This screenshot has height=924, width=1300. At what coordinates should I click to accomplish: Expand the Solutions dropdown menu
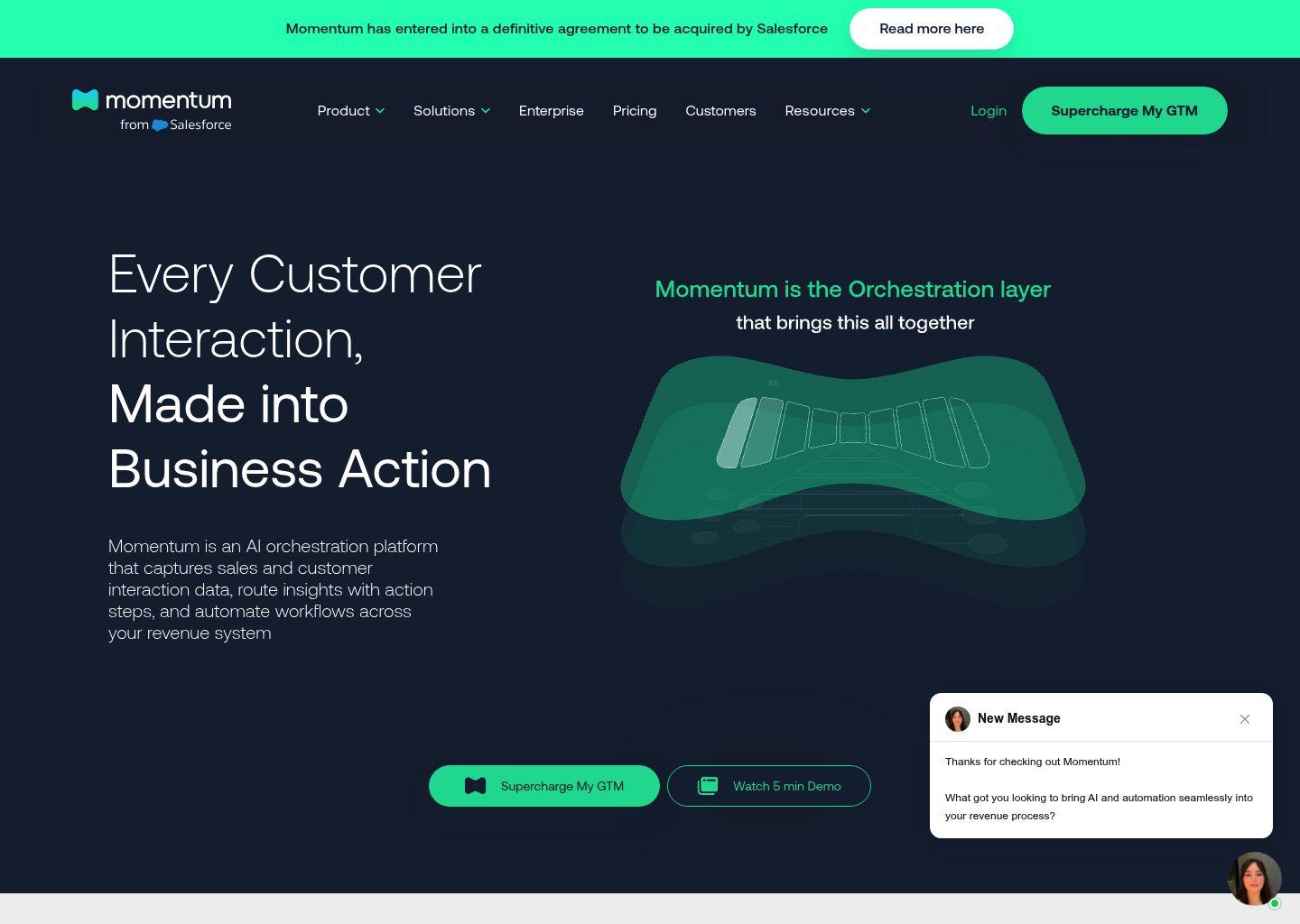tap(451, 111)
